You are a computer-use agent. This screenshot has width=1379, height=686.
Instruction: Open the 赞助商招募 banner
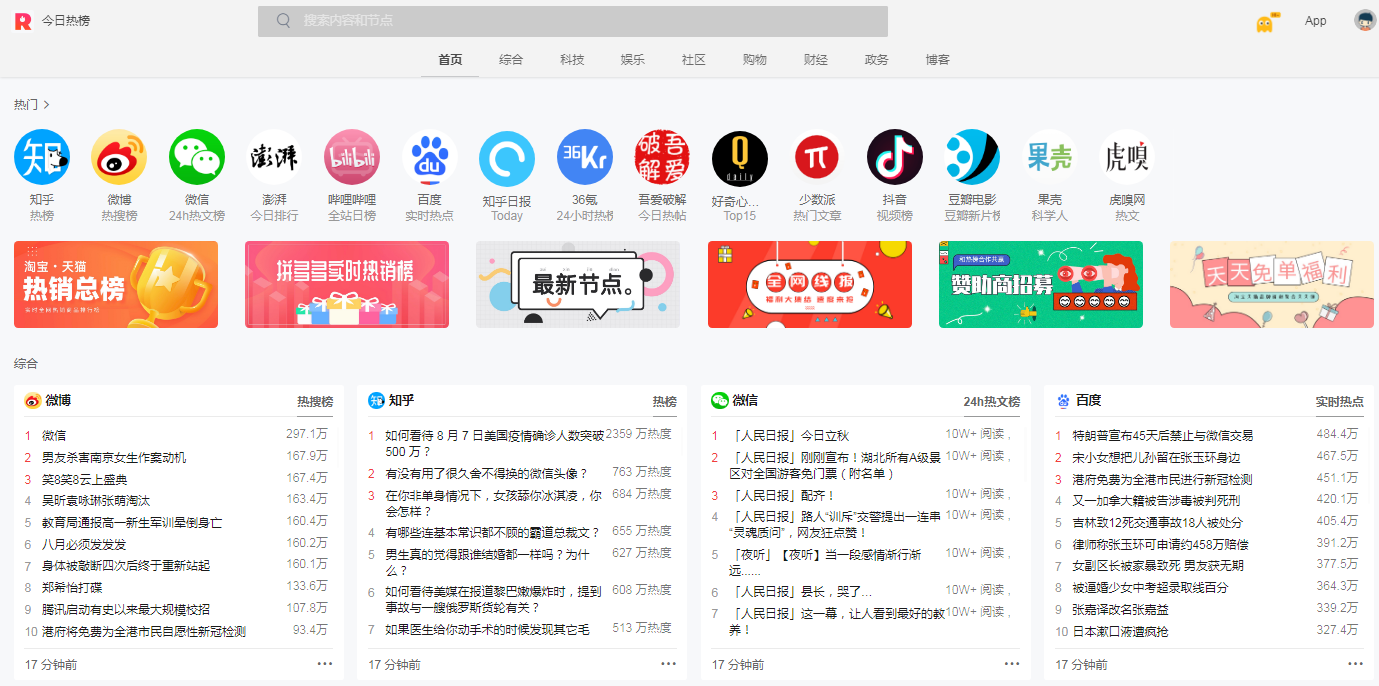click(1041, 285)
